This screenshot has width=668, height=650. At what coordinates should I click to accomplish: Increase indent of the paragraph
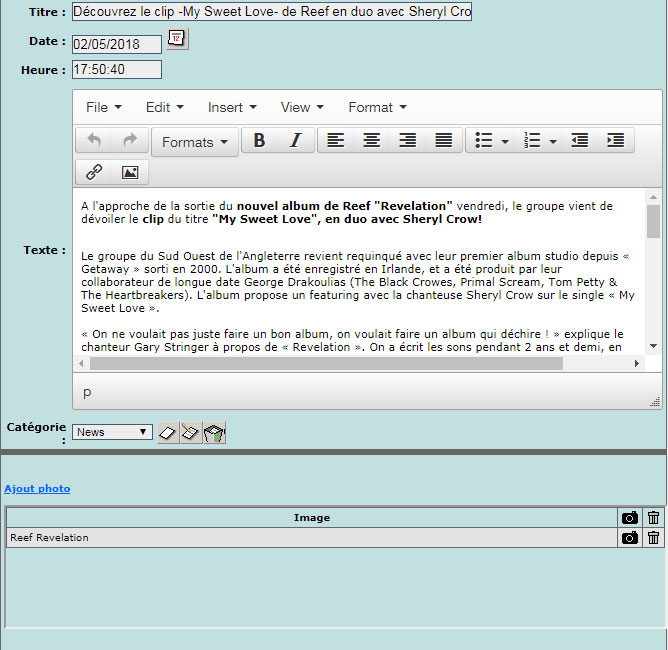click(616, 140)
